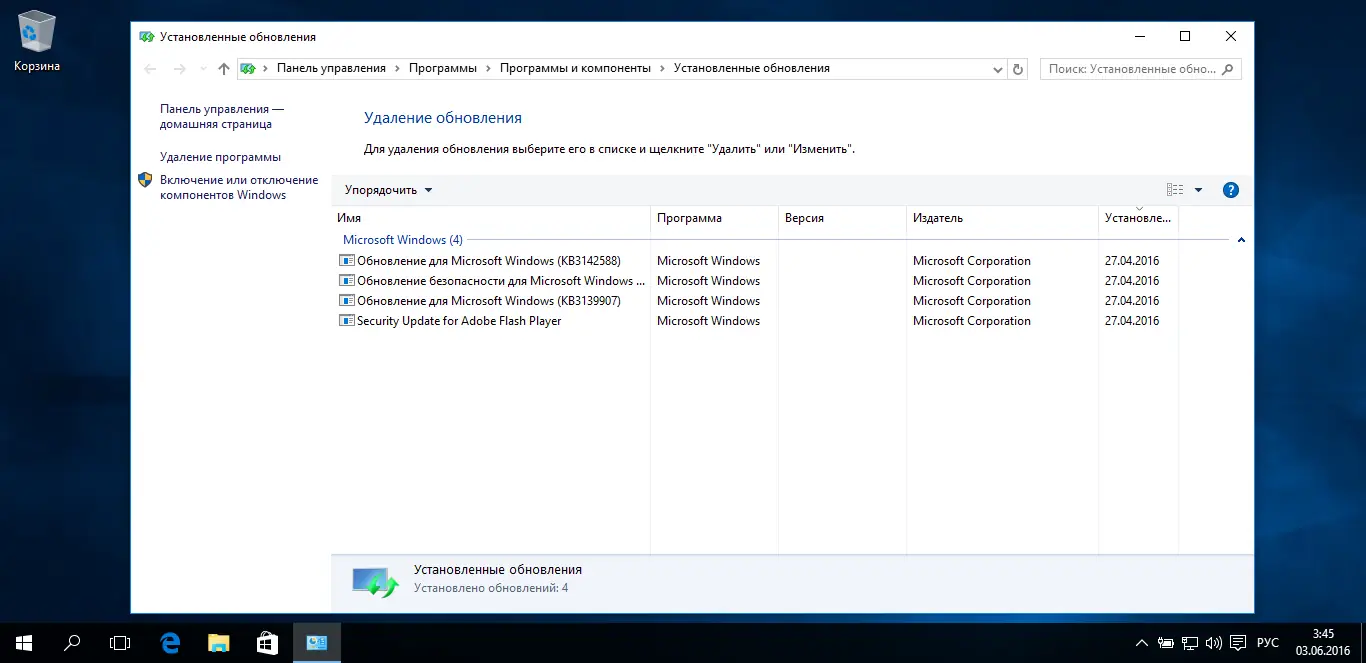This screenshot has width=1366, height=663.
Task: Open recent locations dropdown chevron
Action: (203, 69)
